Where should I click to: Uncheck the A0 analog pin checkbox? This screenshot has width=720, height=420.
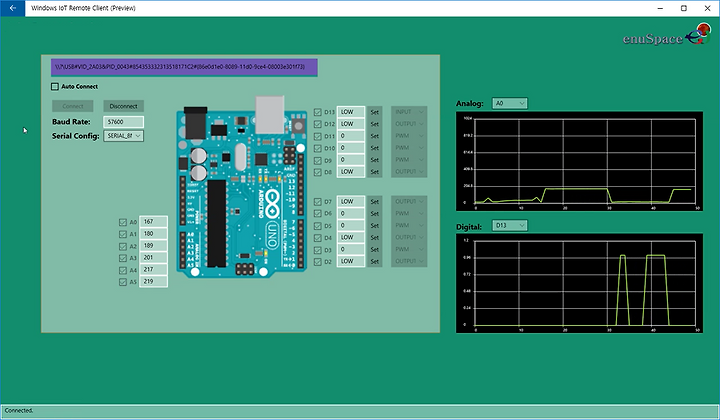pos(123,222)
